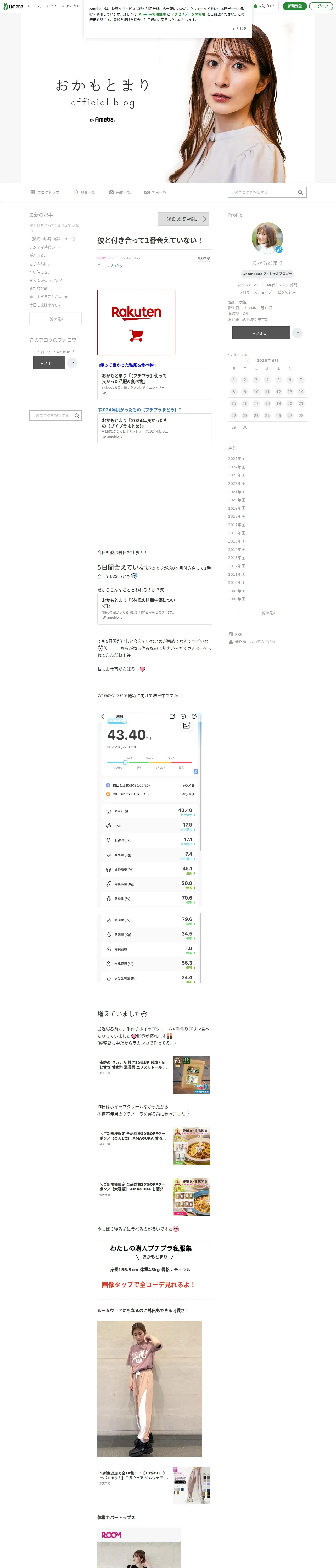Open more options beside profile フォロー button
The height and width of the screenshot is (1568, 336).
click(297, 333)
